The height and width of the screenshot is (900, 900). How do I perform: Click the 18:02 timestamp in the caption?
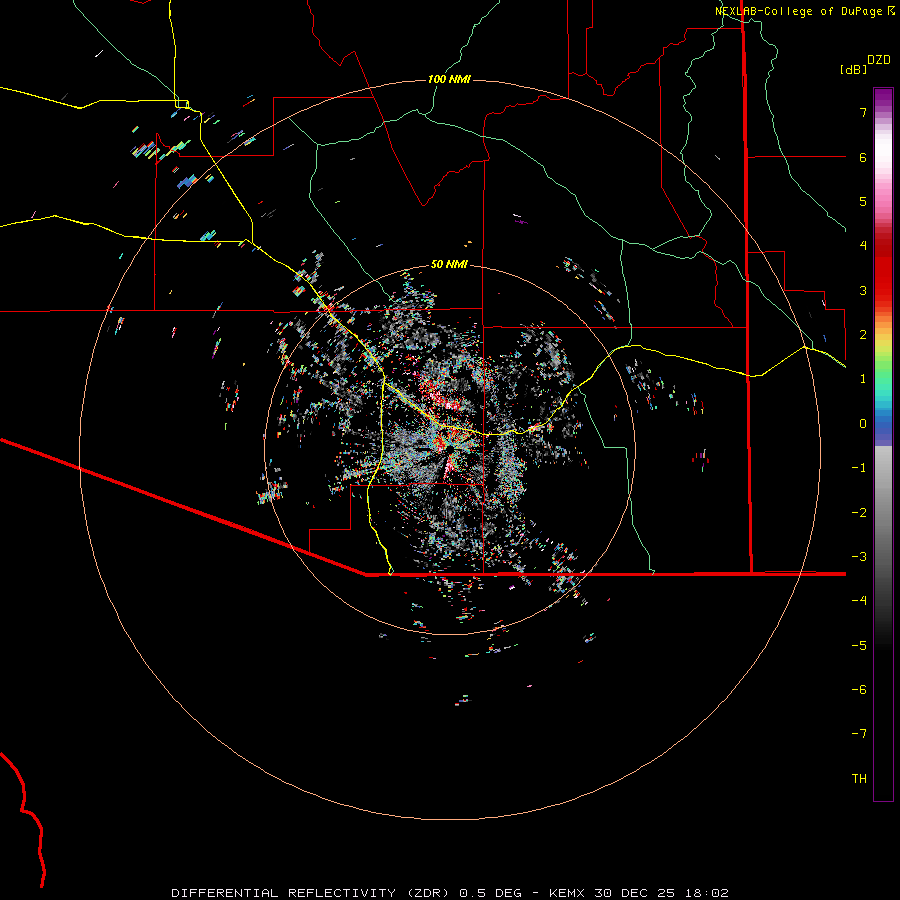708,893
